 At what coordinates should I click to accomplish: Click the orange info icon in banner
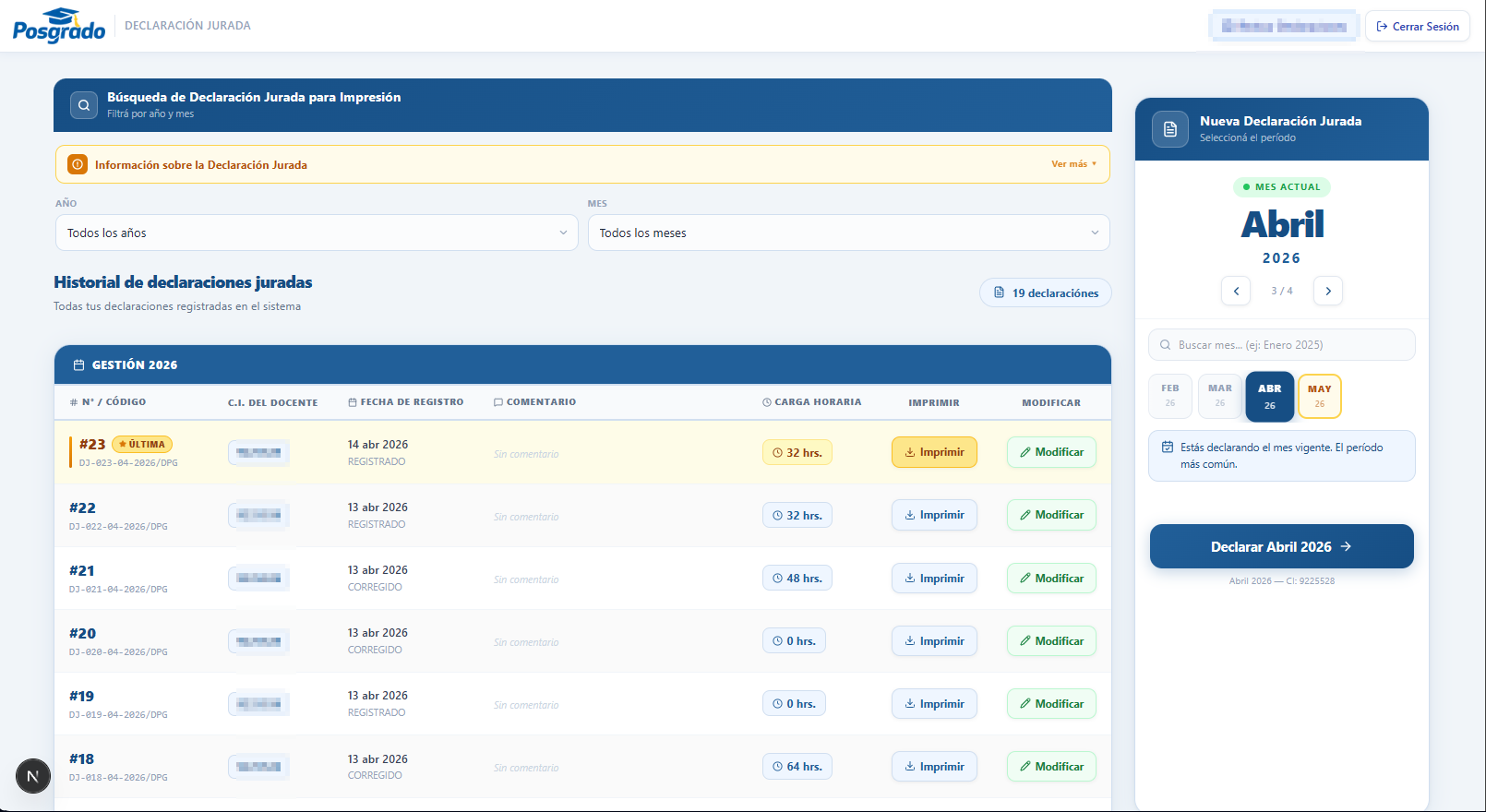click(x=78, y=164)
